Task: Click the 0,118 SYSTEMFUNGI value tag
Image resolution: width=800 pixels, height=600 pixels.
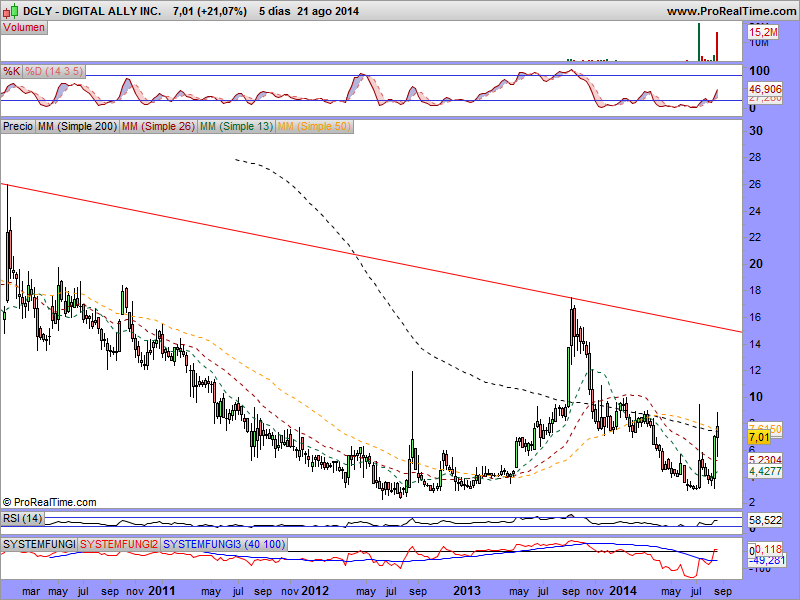Action: 768,549
